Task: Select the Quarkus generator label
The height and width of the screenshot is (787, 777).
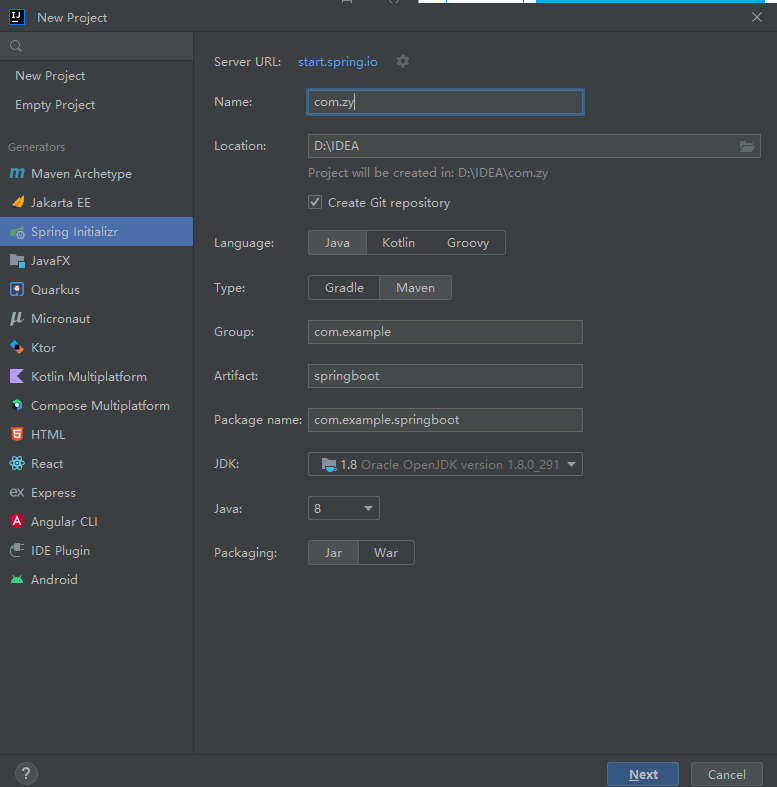Action: pos(55,290)
